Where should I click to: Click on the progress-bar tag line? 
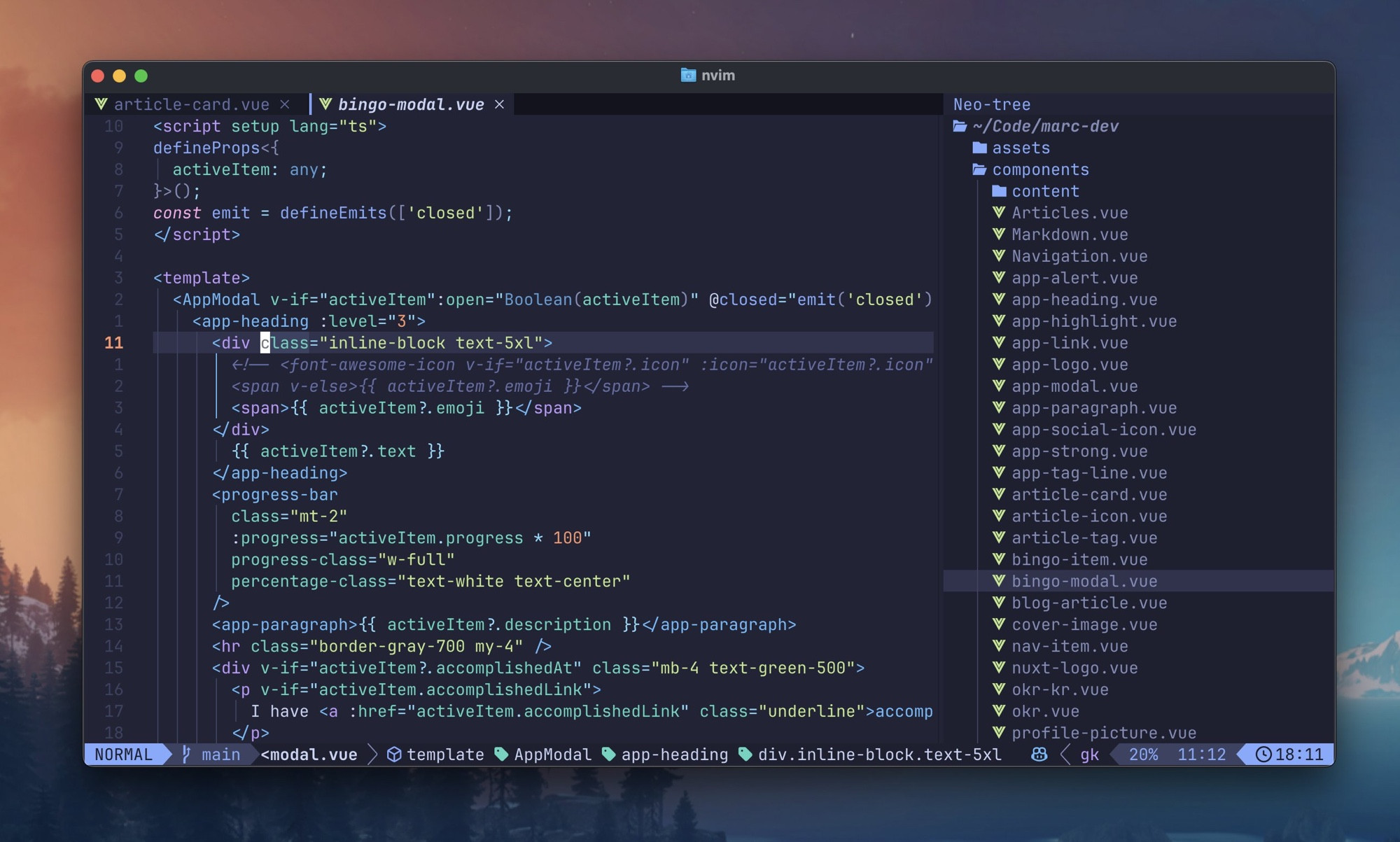coord(275,495)
